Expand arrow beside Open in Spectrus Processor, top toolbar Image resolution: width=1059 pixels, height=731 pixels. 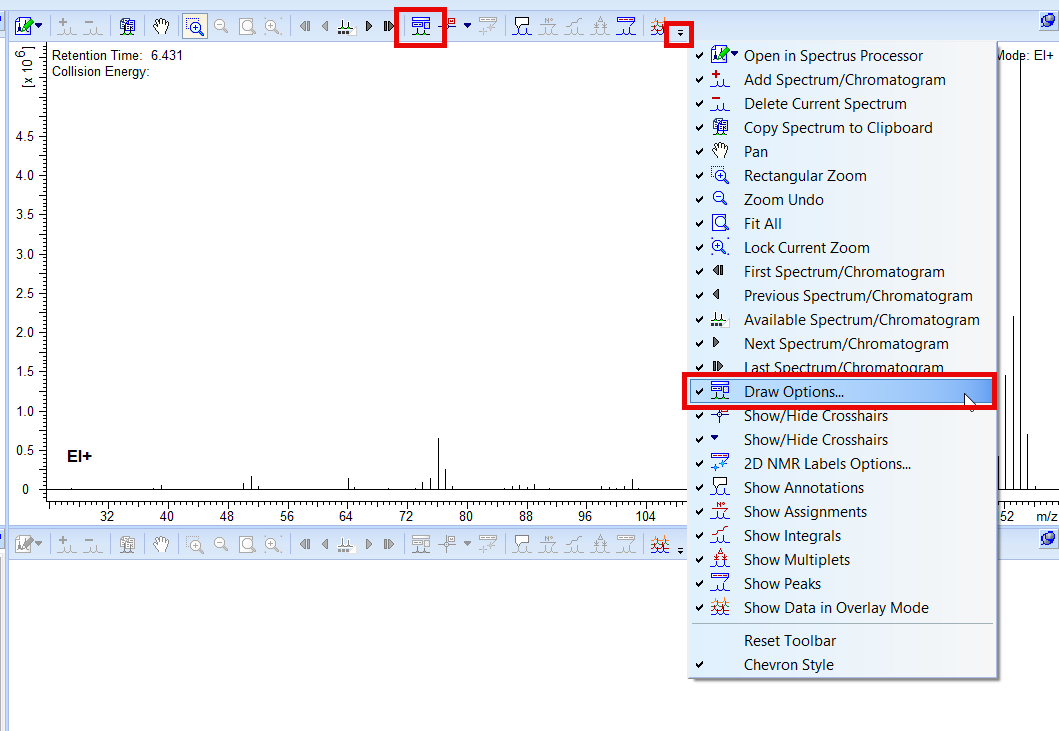click(38, 26)
